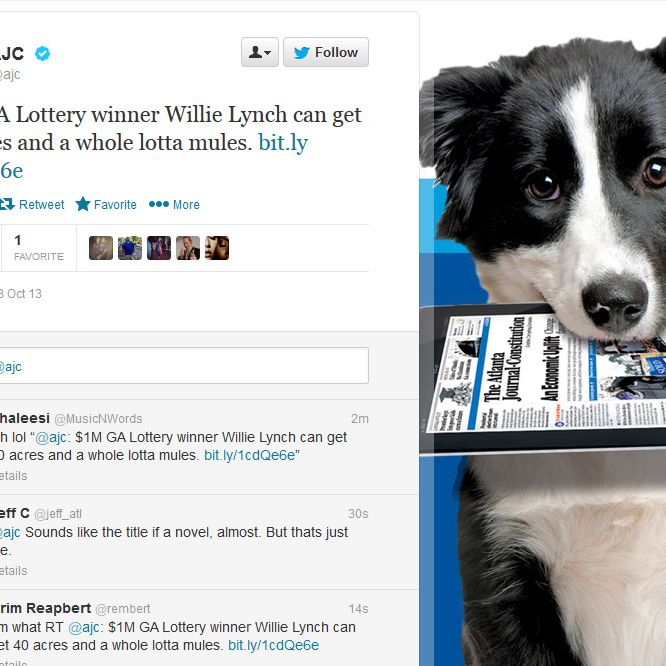
Task: Open the second avatar with the blue shirt
Action: pyautogui.click(x=130, y=248)
